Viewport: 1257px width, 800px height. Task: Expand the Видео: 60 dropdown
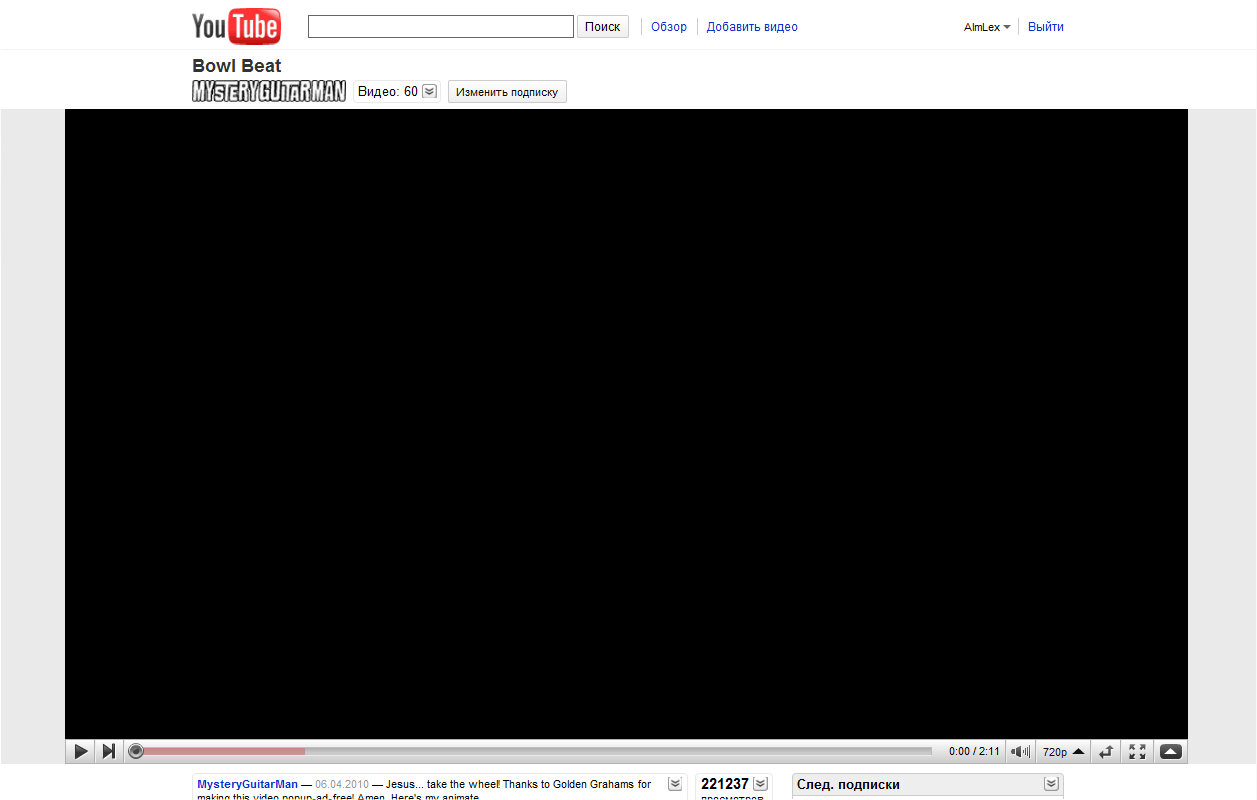pyautogui.click(x=428, y=90)
